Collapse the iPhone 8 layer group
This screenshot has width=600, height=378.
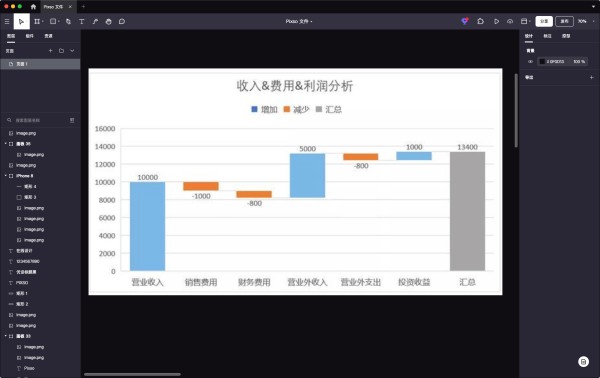click(x=5, y=176)
